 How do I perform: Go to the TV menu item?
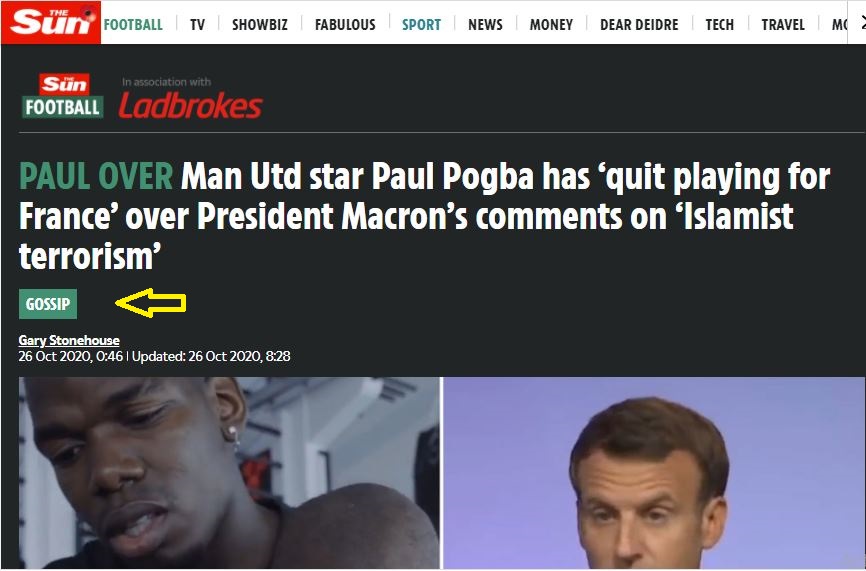197,25
